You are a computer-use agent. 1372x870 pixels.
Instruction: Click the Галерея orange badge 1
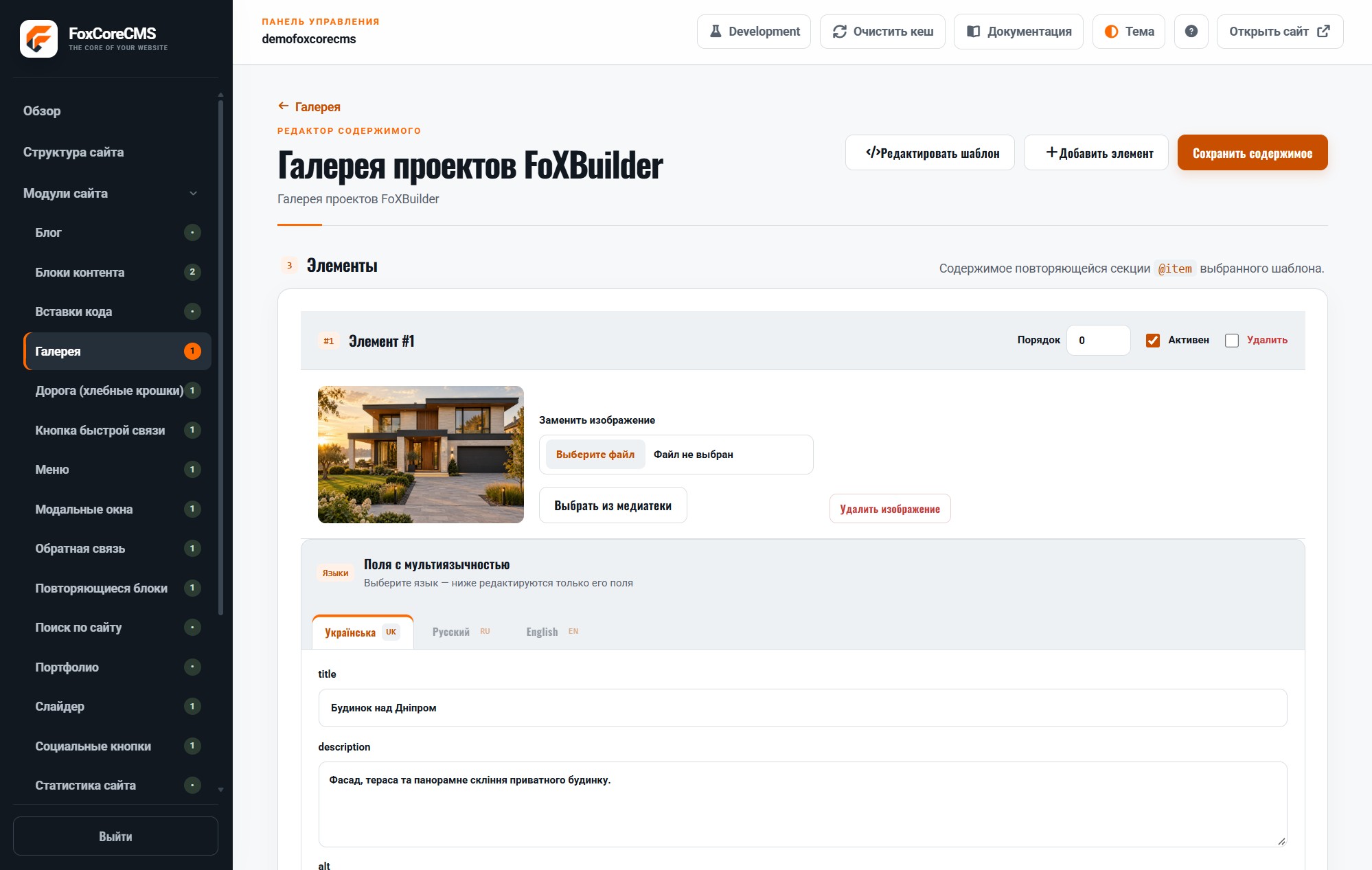point(192,351)
